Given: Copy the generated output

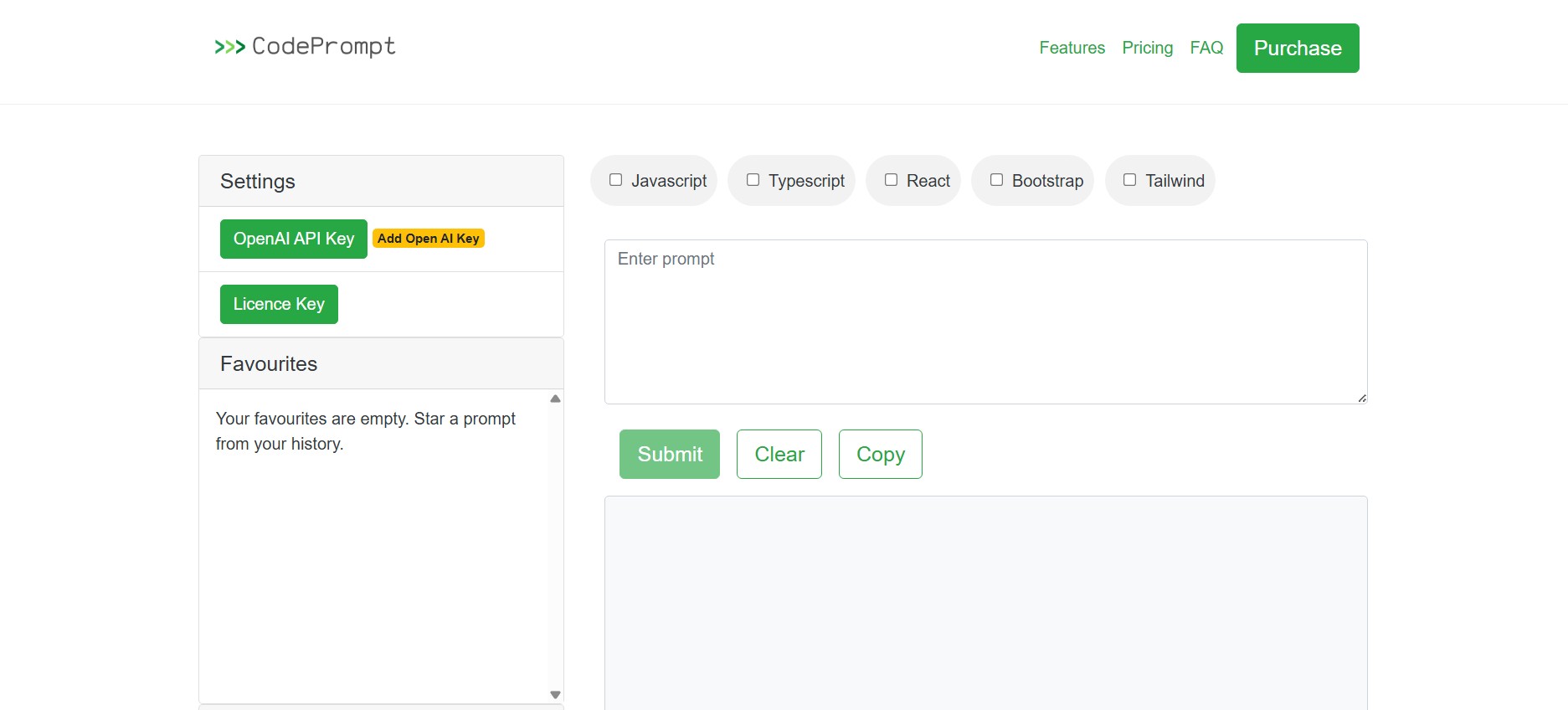Looking at the screenshot, I should [x=881, y=454].
